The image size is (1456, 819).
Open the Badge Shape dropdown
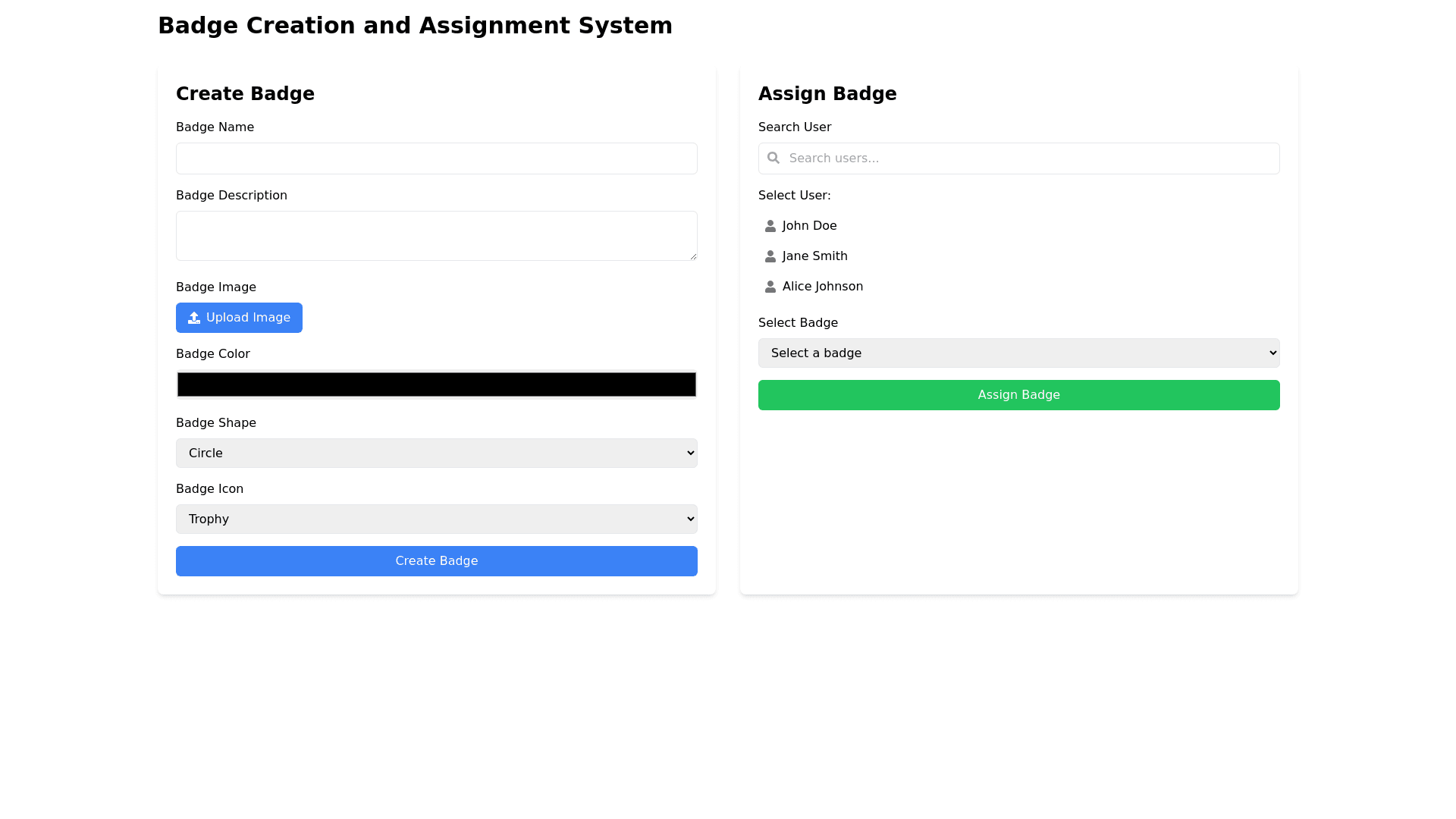[x=436, y=453]
